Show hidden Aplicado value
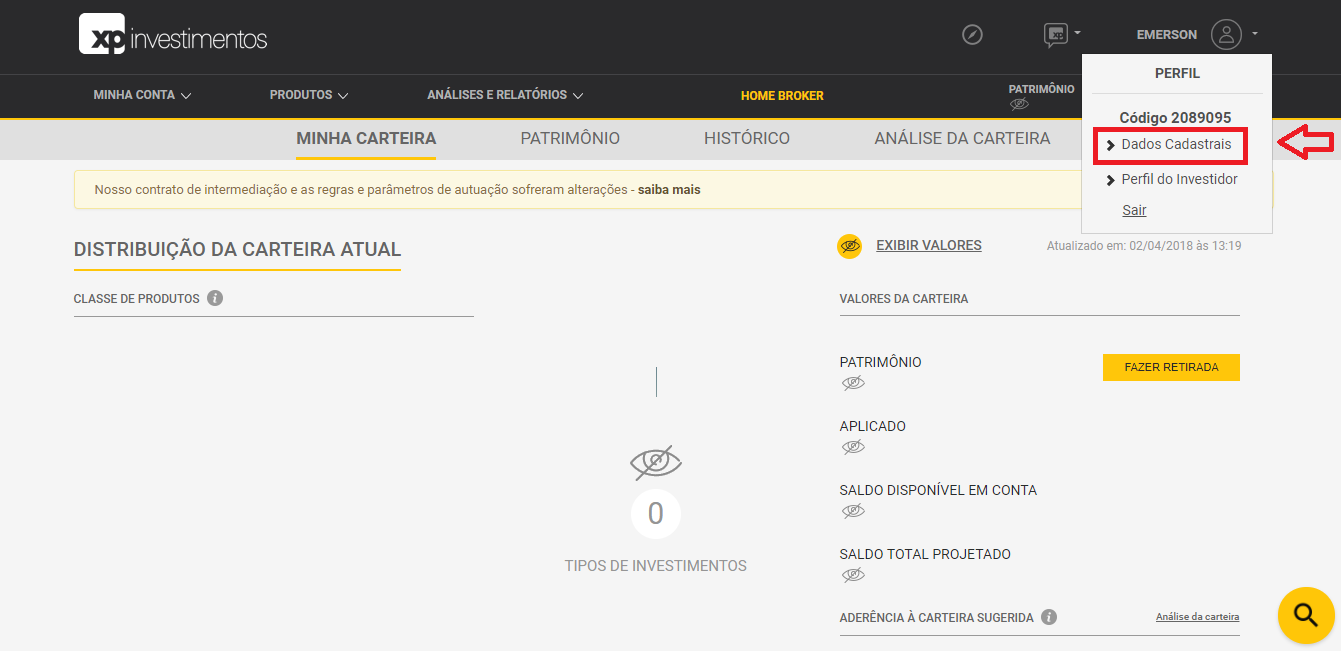1341x651 pixels. coord(853,447)
